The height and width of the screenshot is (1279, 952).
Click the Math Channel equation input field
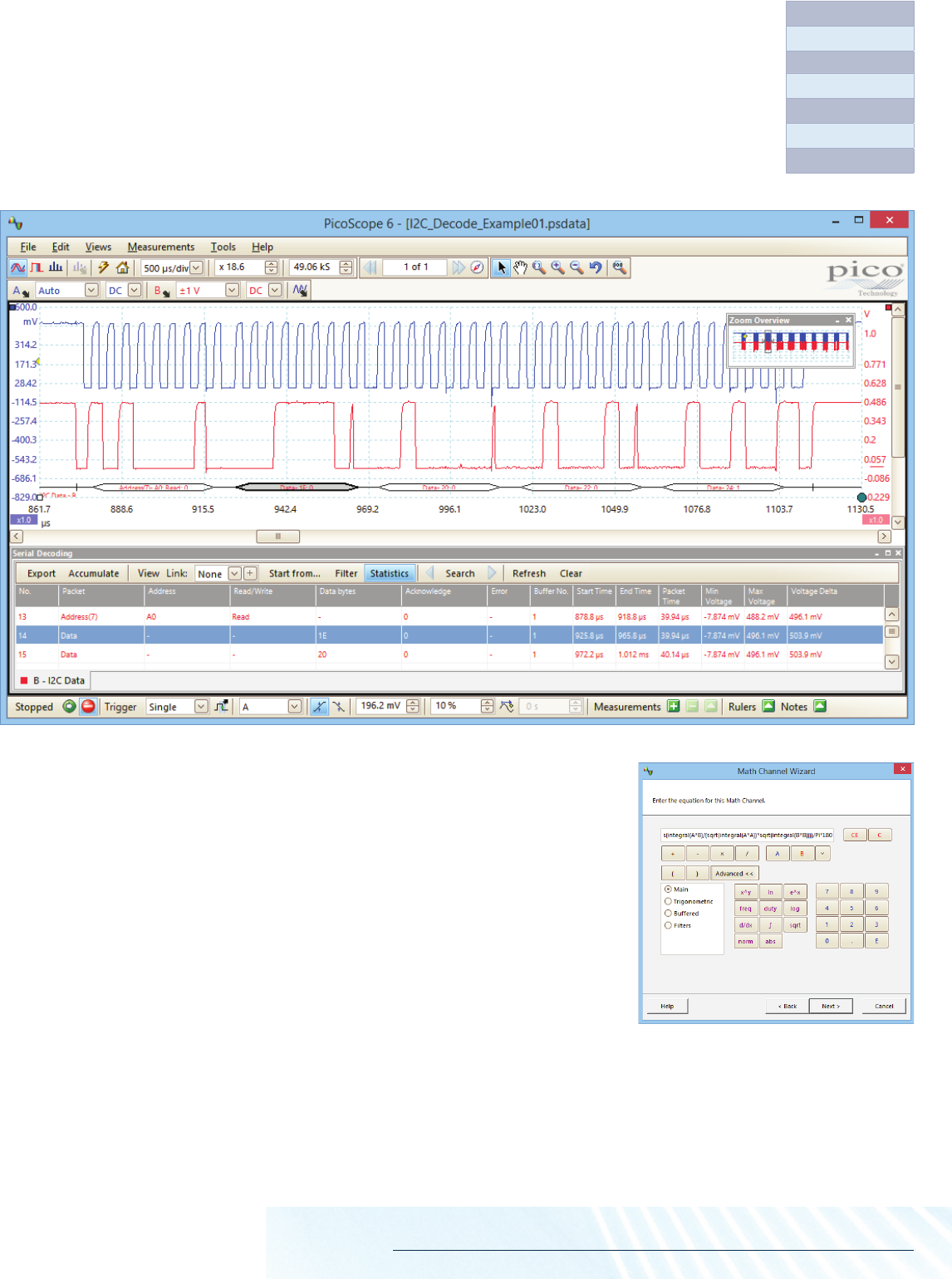(x=748, y=835)
